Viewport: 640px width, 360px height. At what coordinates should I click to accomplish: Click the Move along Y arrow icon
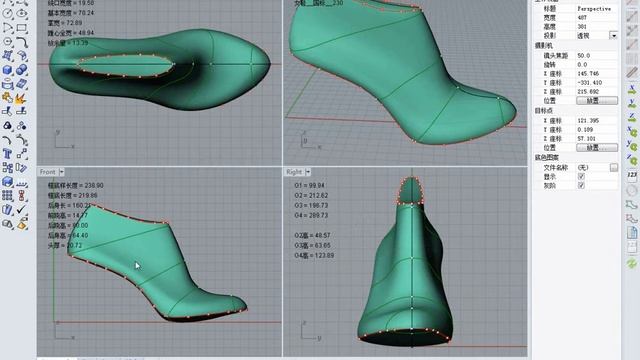(x=632, y=103)
